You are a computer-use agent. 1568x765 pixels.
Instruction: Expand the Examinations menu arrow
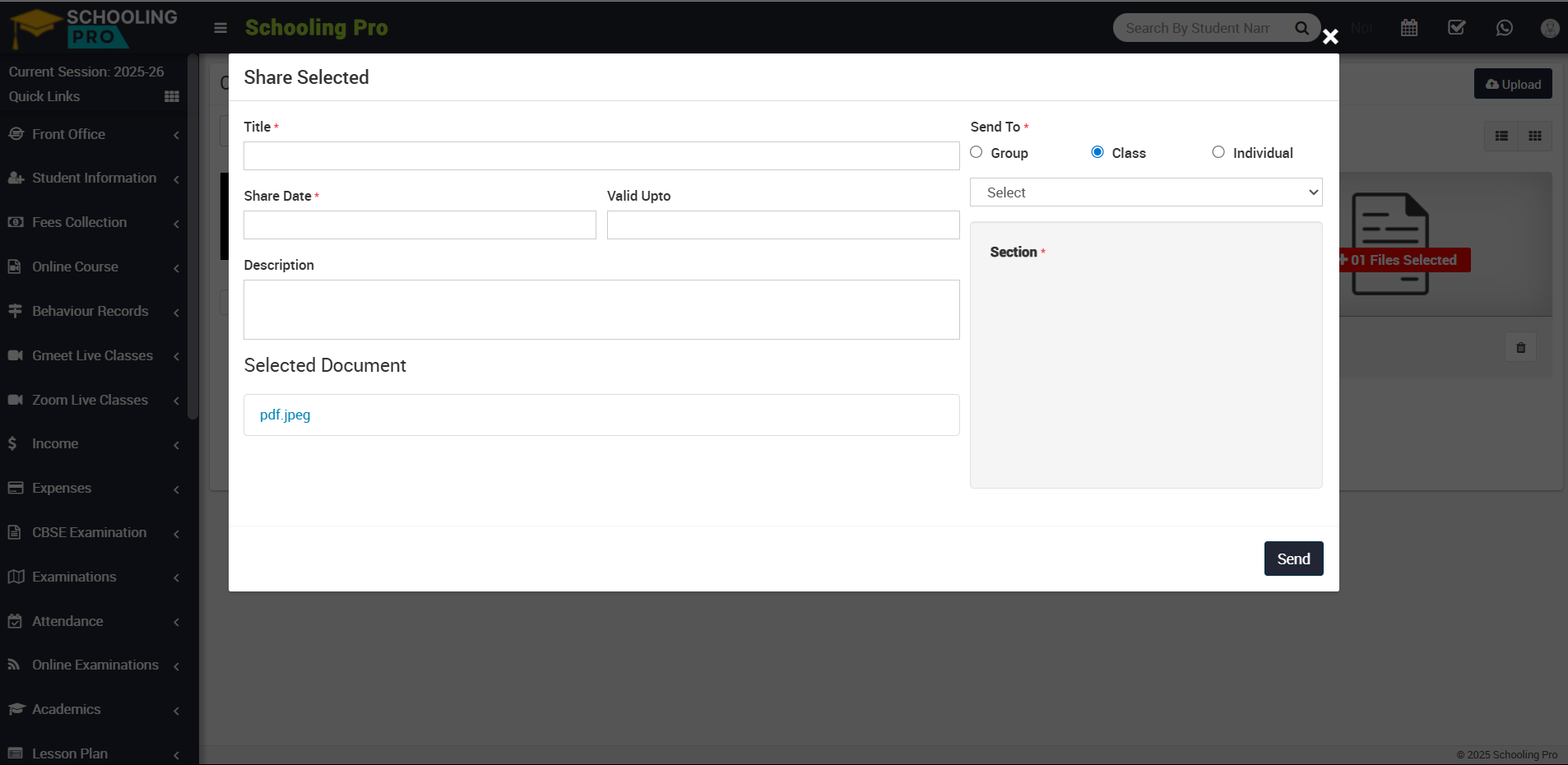coord(176,577)
